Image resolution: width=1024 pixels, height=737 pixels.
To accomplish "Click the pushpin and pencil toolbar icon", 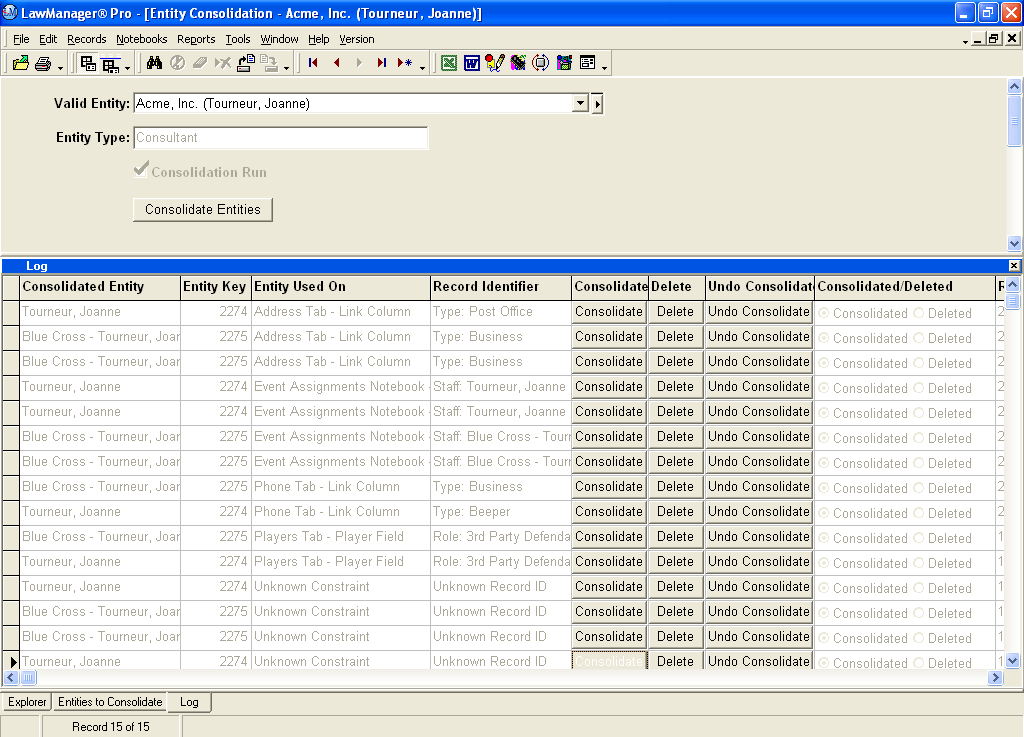I will coord(494,63).
